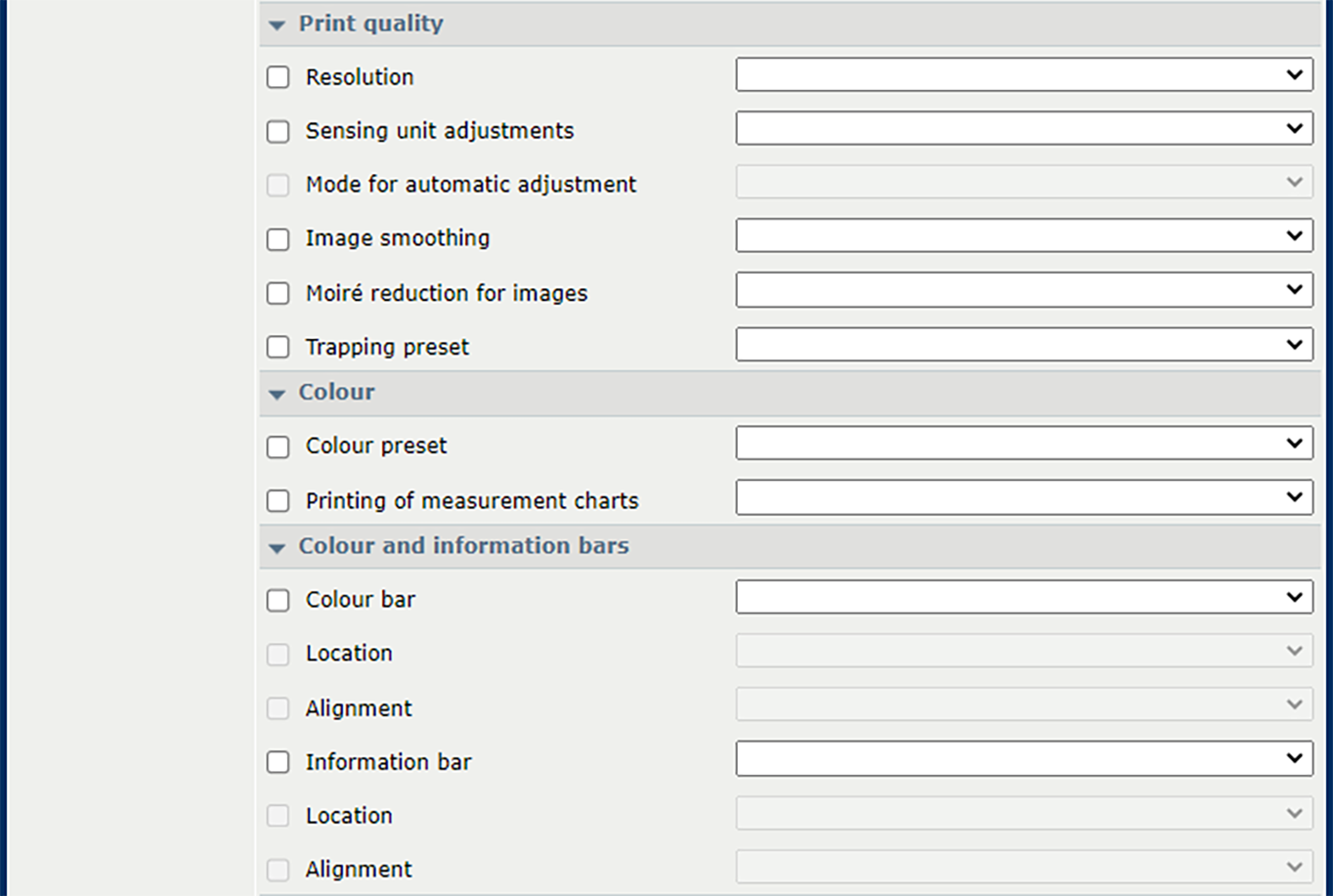Enable the Colour preset checkbox
This screenshot has height=896, width=1333.
coord(279,447)
